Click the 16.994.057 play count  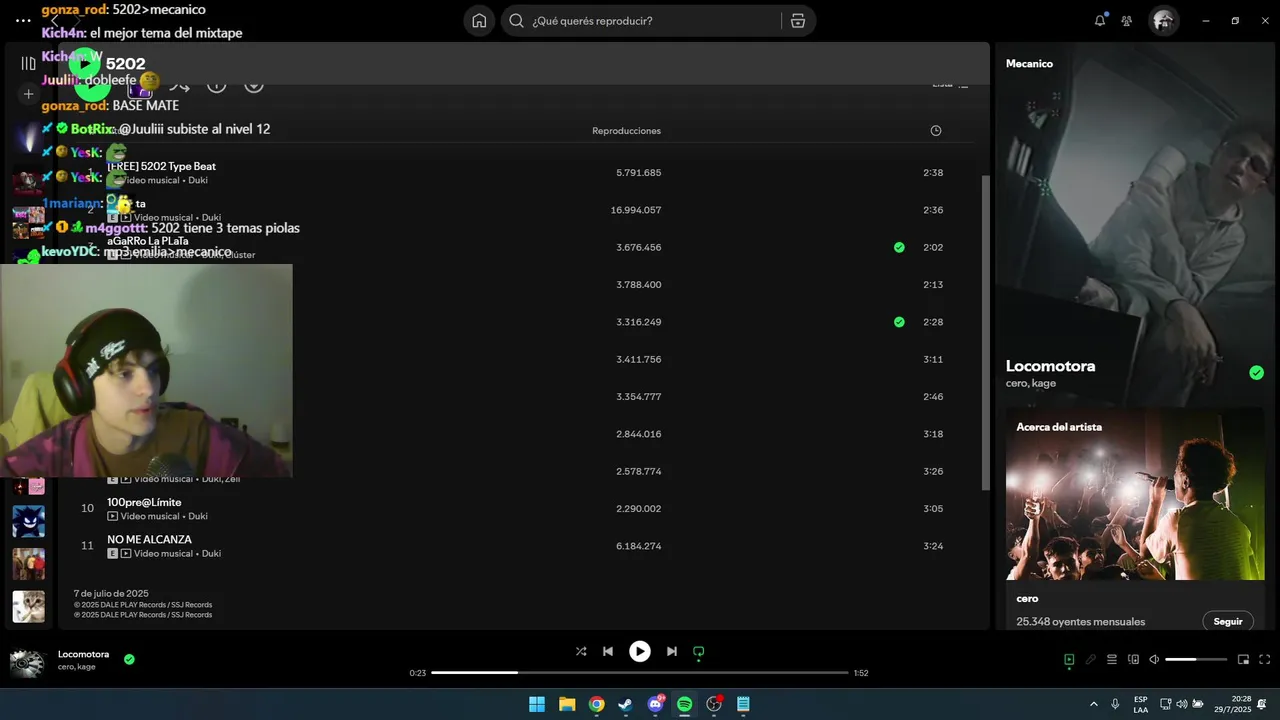(635, 210)
